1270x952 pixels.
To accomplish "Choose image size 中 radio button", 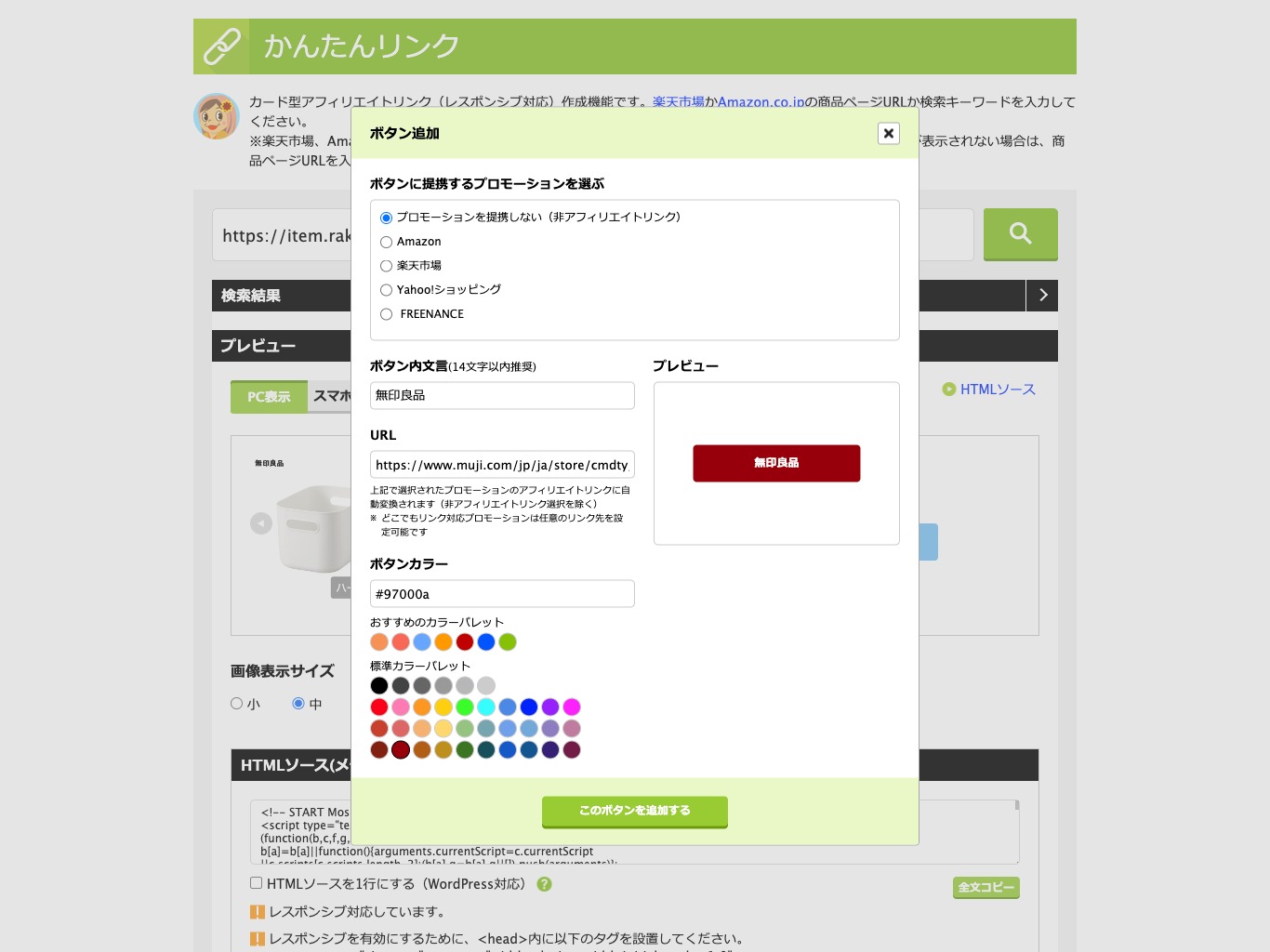I will click(298, 704).
